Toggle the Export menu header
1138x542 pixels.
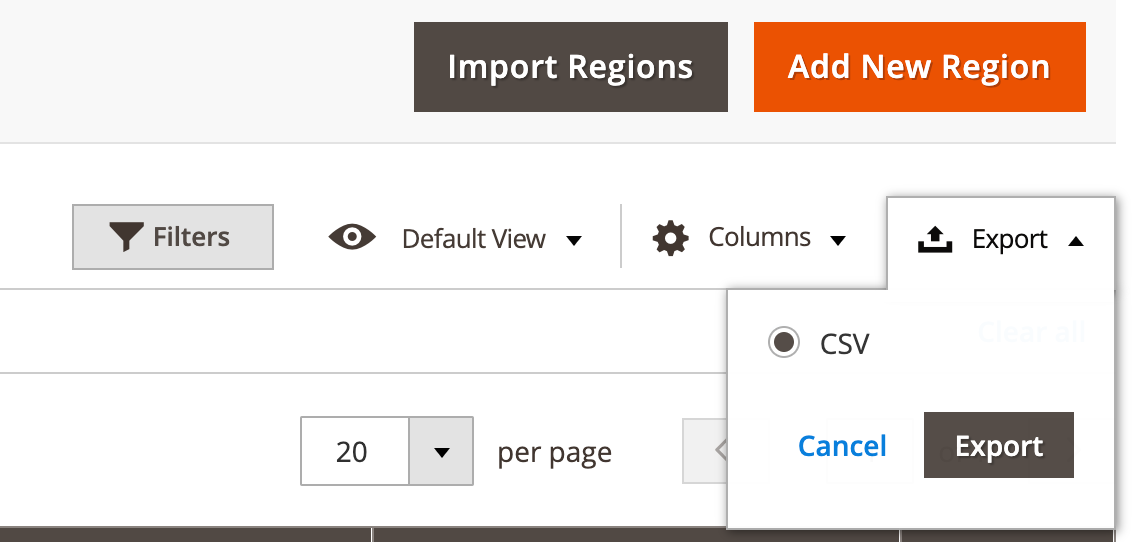pos(1001,239)
